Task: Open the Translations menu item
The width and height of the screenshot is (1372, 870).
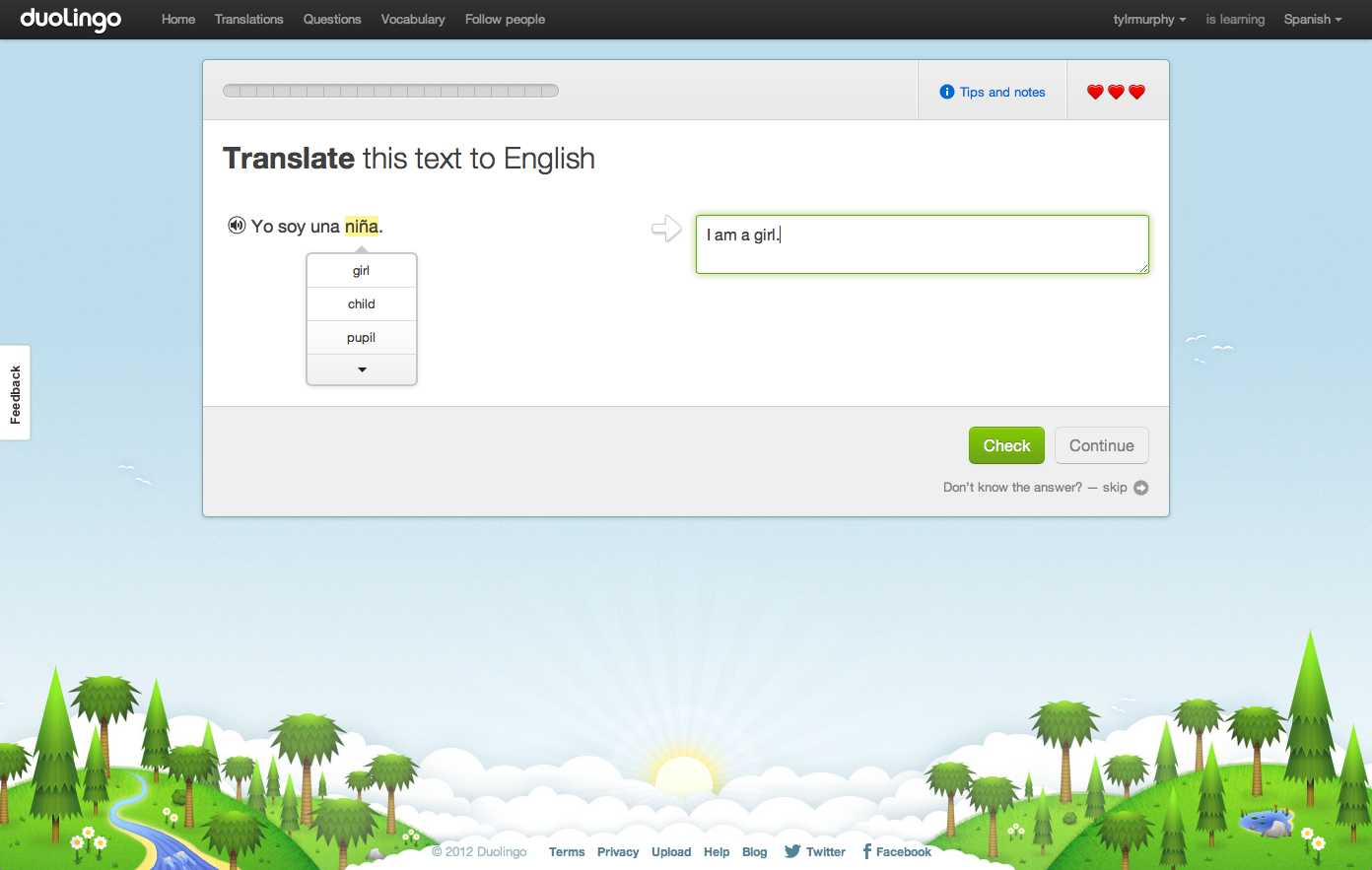Action: coord(248,20)
